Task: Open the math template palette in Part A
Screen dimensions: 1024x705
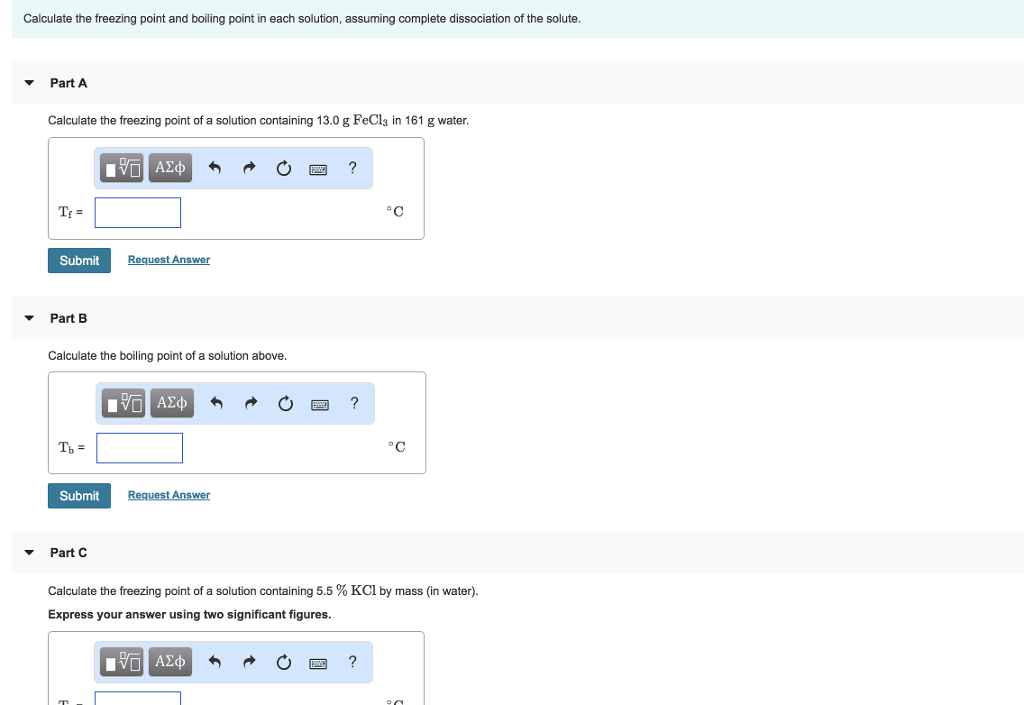Action: (120, 167)
